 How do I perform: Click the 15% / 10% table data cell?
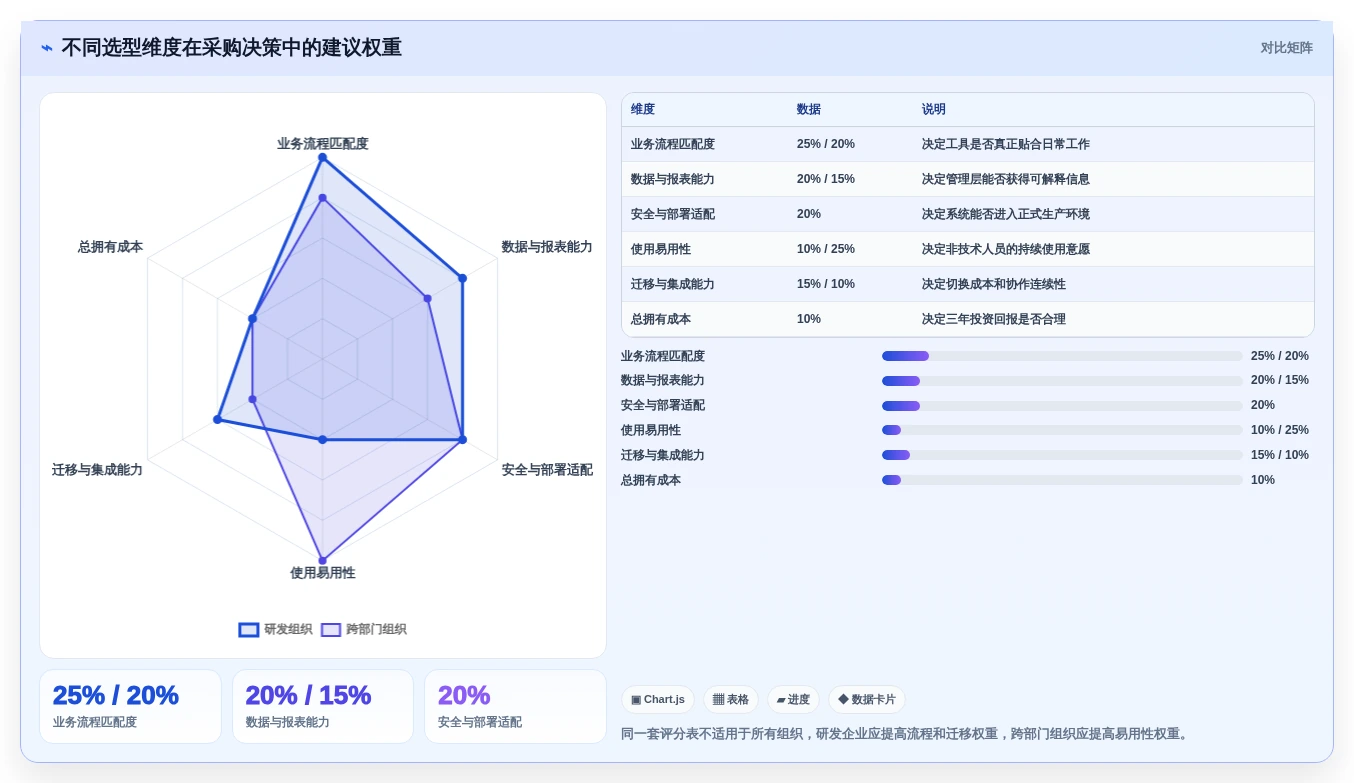click(x=826, y=284)
